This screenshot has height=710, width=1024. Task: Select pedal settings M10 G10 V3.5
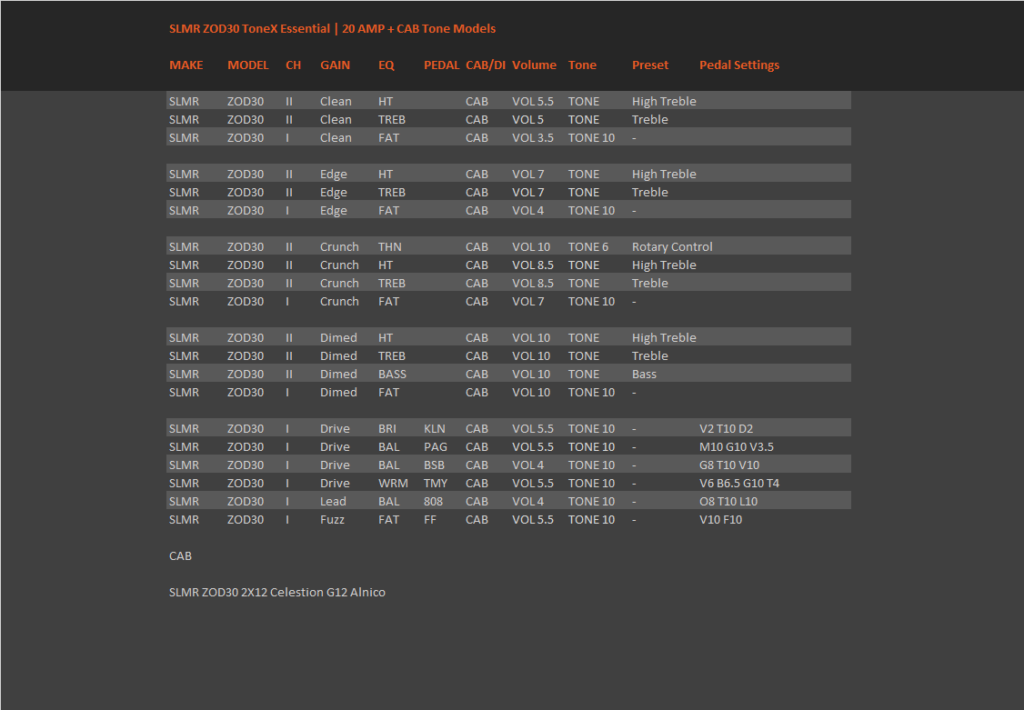point(737,447)
